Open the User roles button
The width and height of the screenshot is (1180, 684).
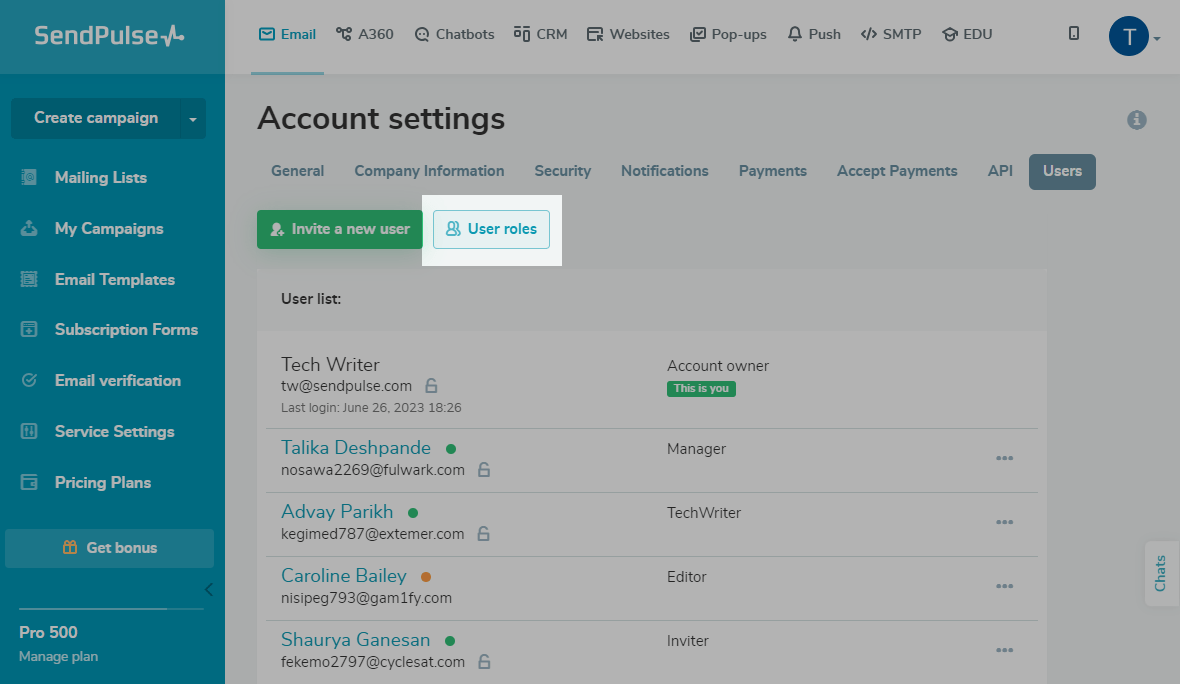click(x=491, y=229)
